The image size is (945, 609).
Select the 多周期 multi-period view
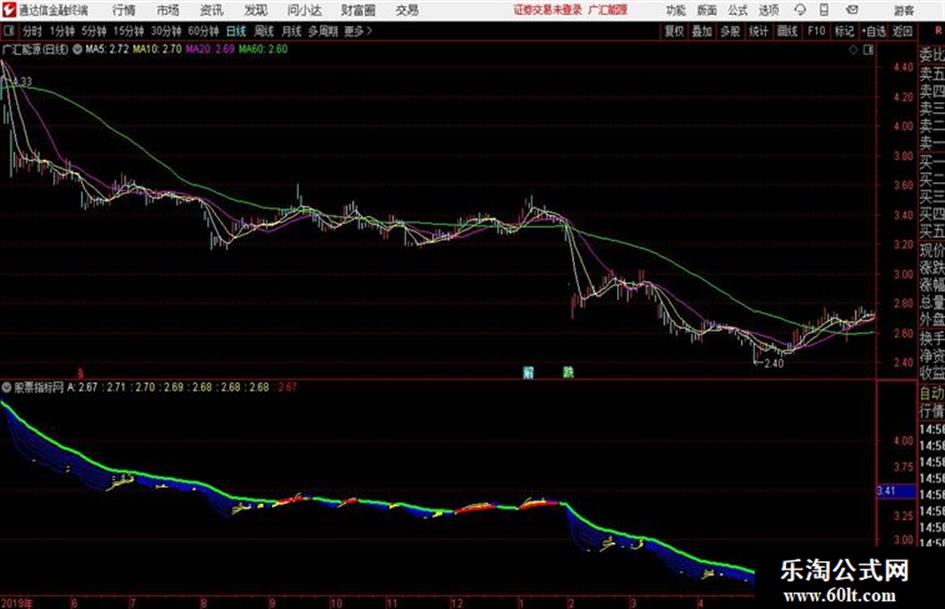(x=322, y=31)
